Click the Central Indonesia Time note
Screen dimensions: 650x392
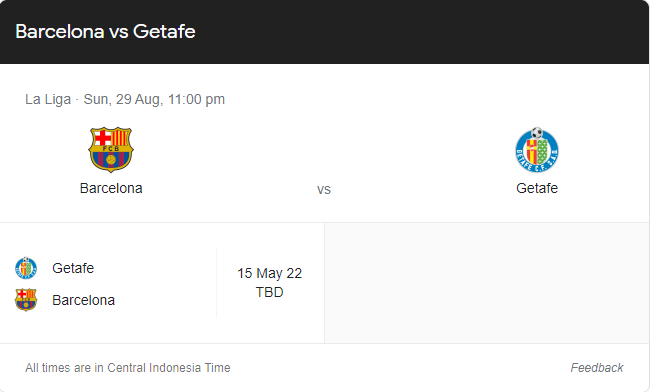tap(128, 368)
